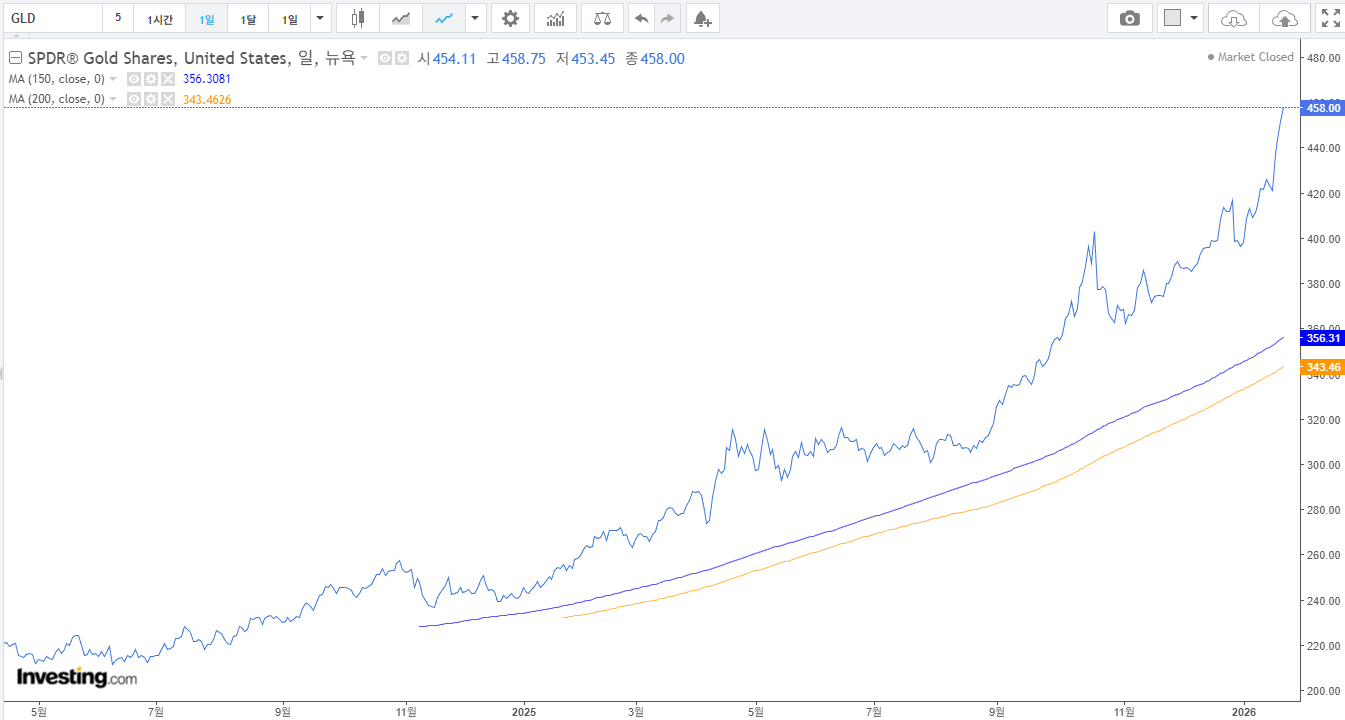1345x720 pixels.
Task: Load chart layout with cloud download icon
Action: (1234, 18)
